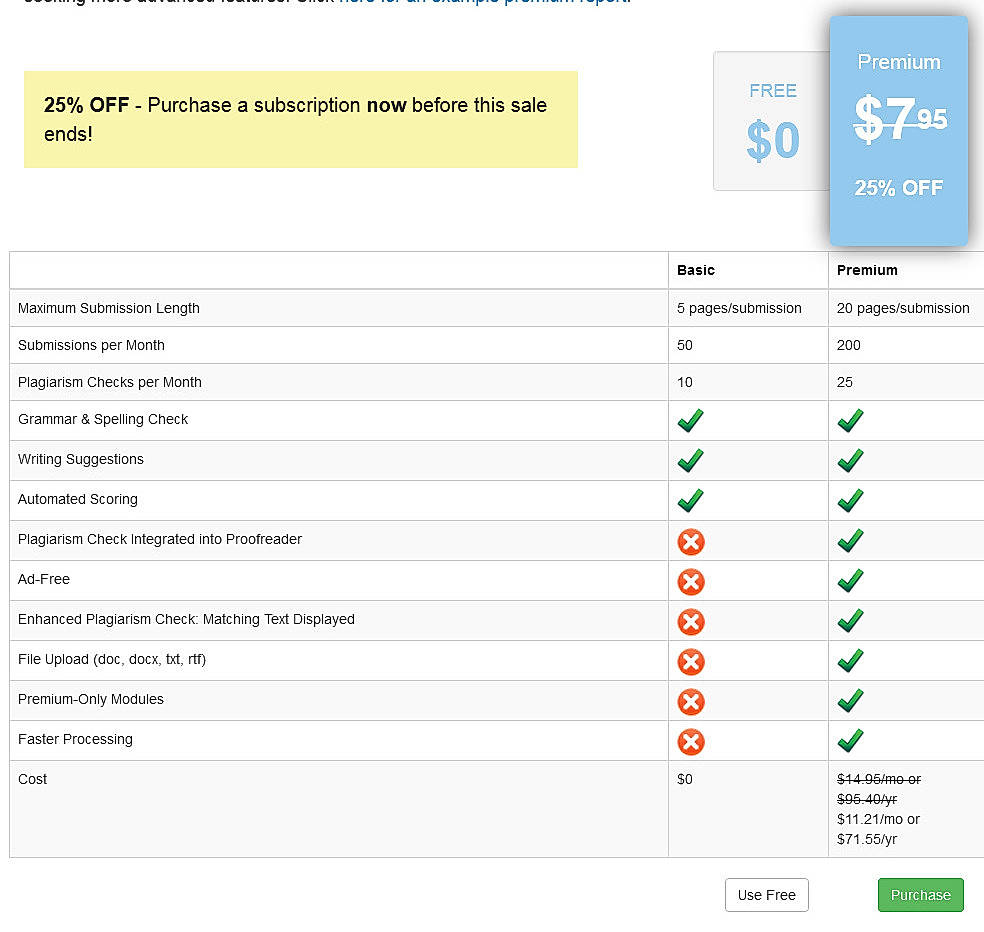Viewport: 984px width, 932px height.
Task: Click Premium's Faster Processing checkmark
Action: (x=850, y=741)
